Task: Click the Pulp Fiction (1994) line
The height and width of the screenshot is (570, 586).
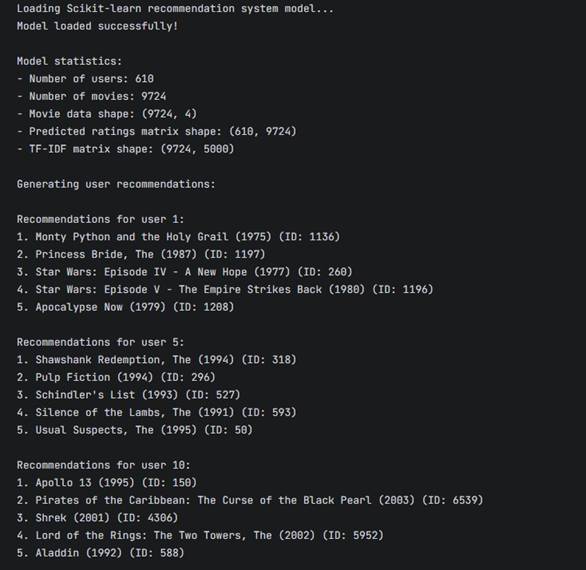Action: [x=116, y=378]
